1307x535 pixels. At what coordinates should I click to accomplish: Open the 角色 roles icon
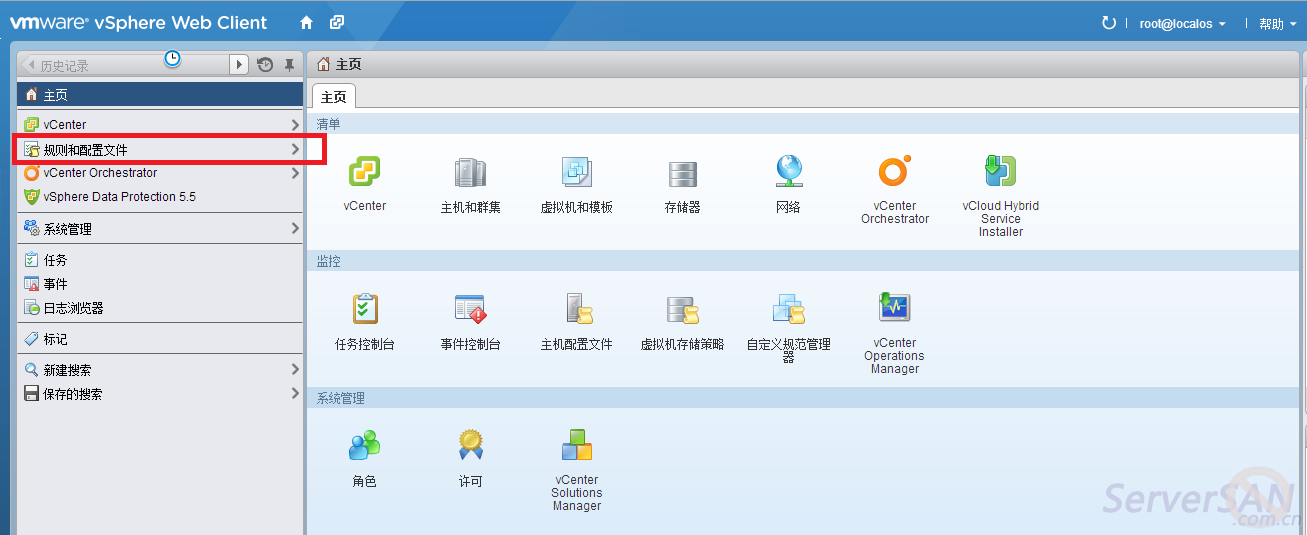[365, 446]
